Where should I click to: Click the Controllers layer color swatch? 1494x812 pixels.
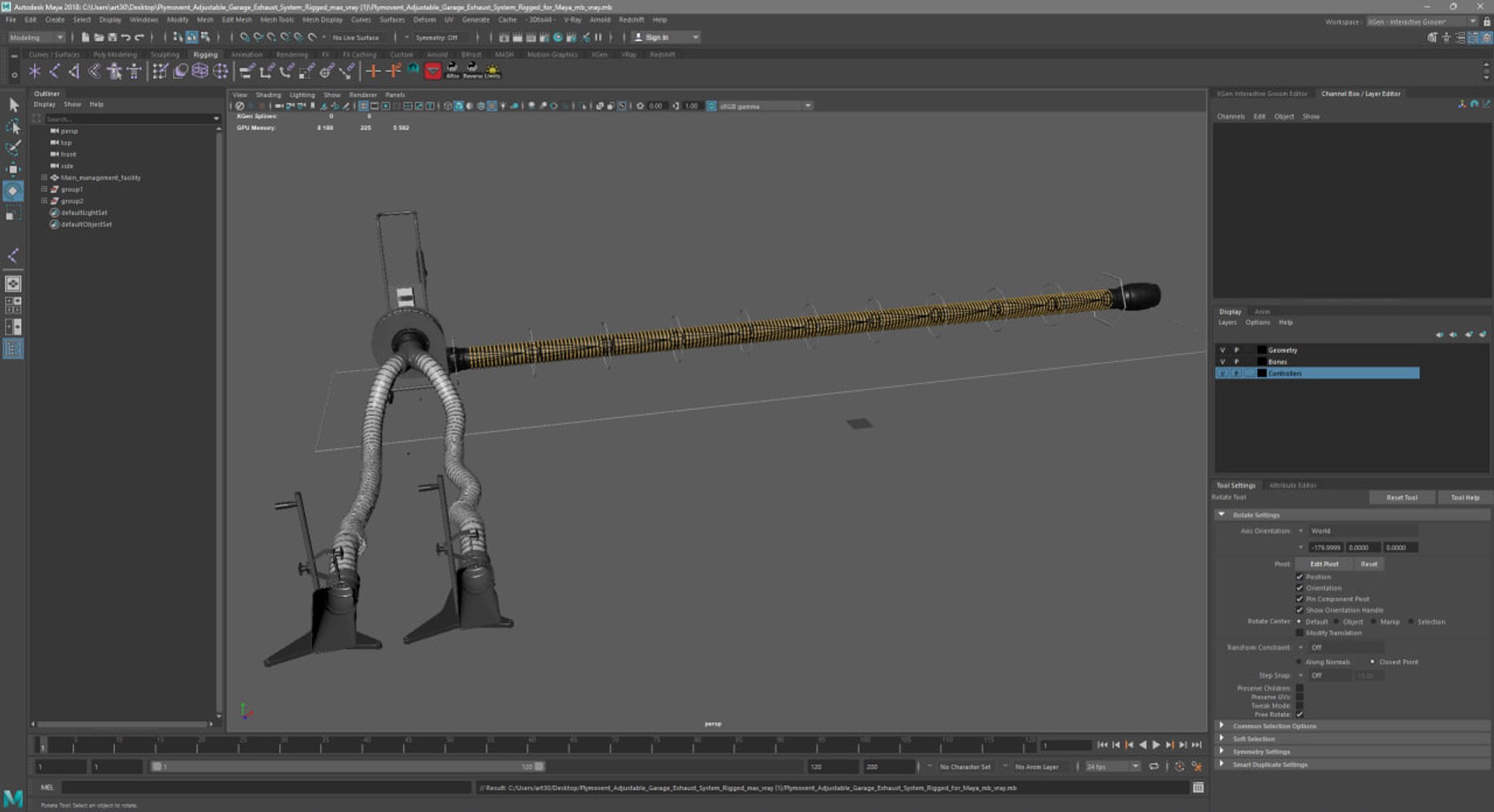[1261, 373]
